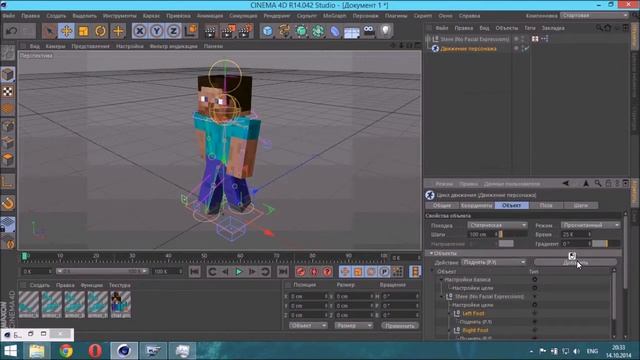Click the Применить button
Image resolution: width=640 pixels, height=360 pixels.
(400, 325)
